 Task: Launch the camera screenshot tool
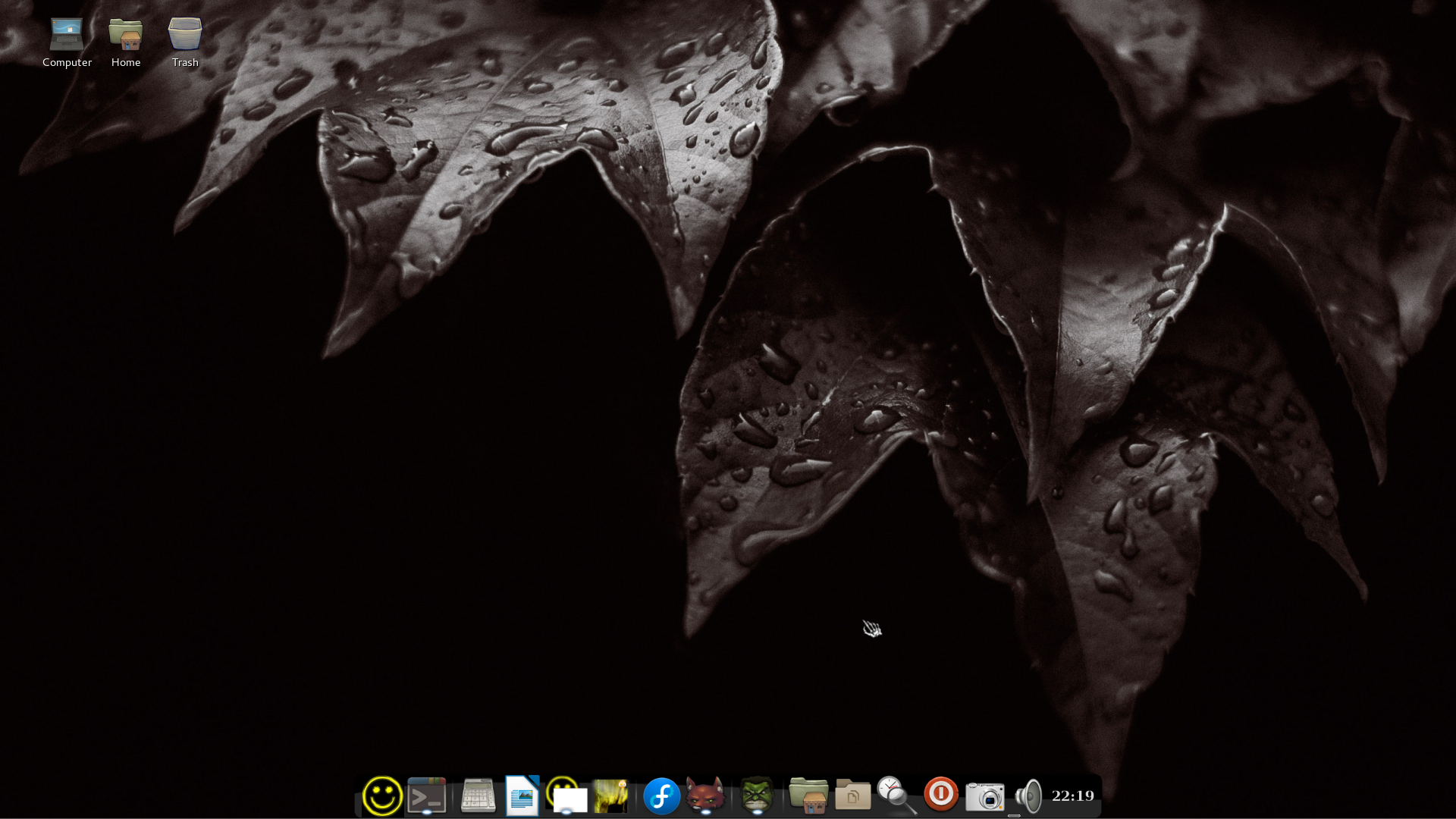(985, 796)
